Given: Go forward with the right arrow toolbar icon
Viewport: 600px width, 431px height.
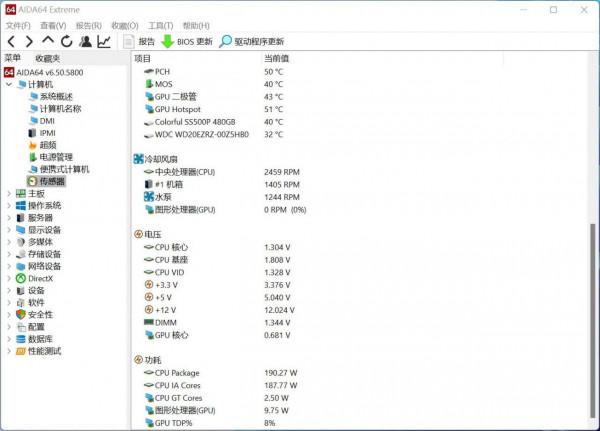Looking at the screenshot, I should [29, 41].
